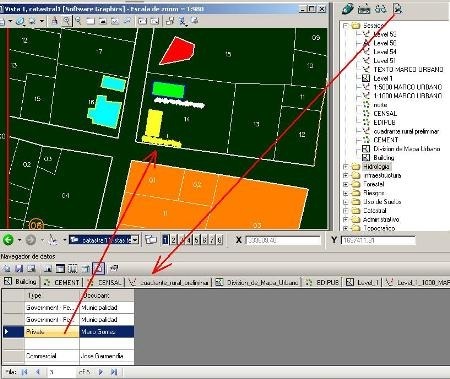450x379 pixels.
Task: Click the green pencil edit icon
Action: [348, 9]
